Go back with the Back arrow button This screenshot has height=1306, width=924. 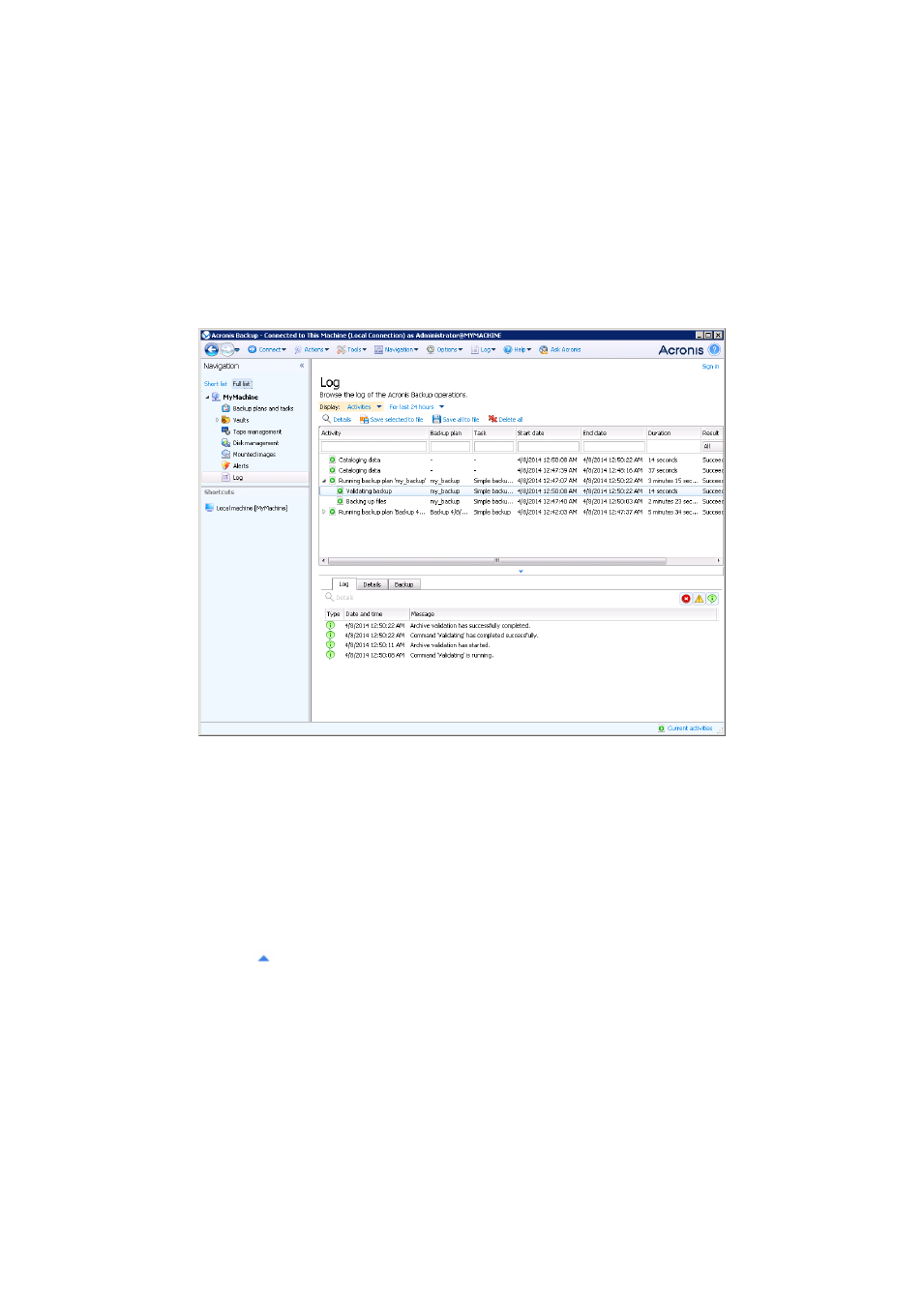click(211, 350)
